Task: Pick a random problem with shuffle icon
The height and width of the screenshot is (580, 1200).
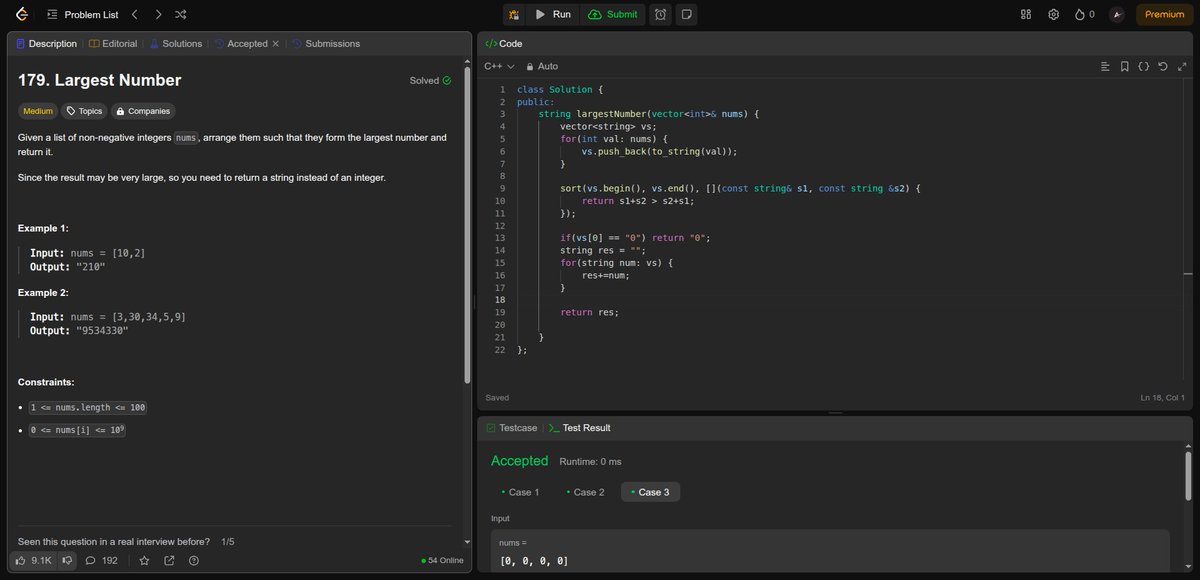Action: [x=180, y=15]
